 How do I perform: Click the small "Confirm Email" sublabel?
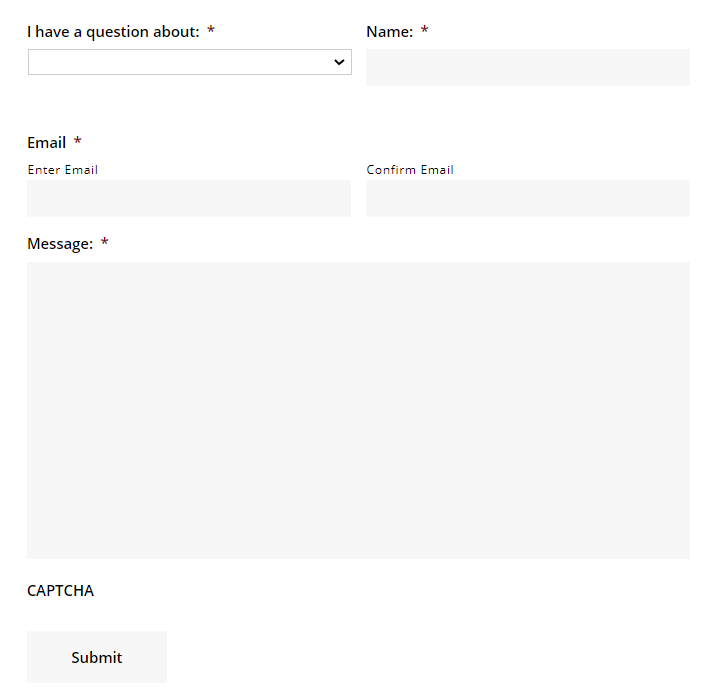pos(410,170)
